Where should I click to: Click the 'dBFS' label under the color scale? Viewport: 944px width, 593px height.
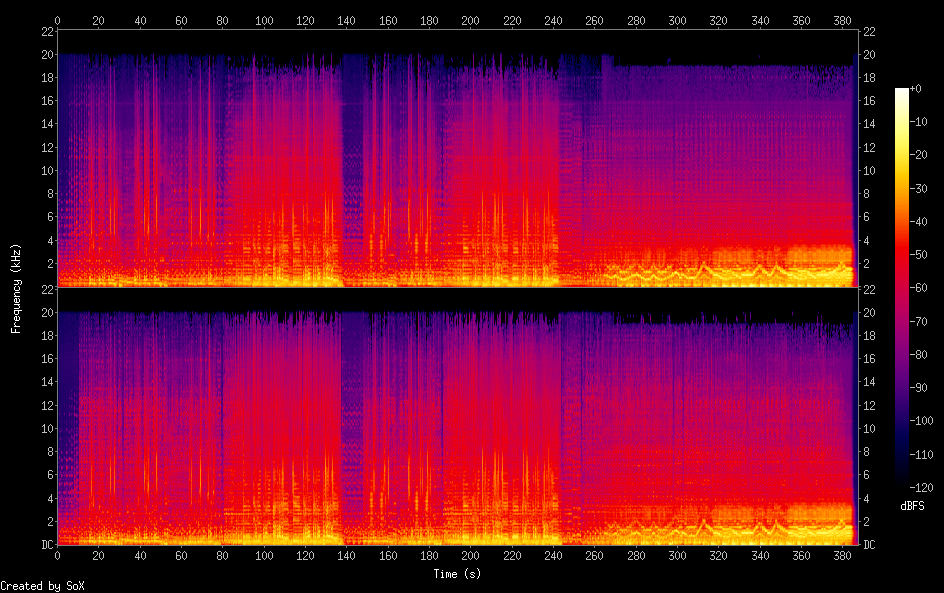pyautogui.click(x=912, y=507)
